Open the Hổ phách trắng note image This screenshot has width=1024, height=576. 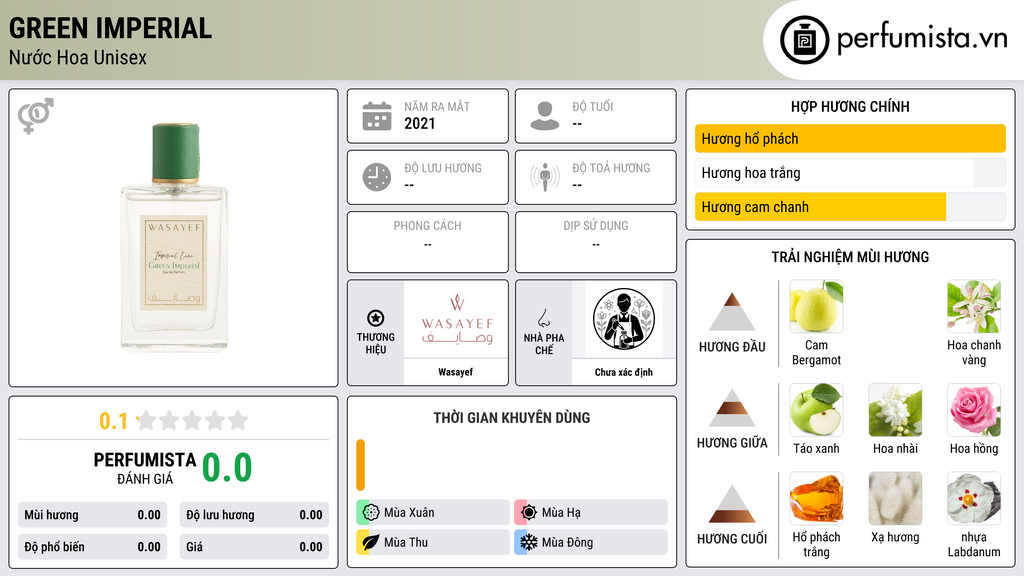[816, 498]
